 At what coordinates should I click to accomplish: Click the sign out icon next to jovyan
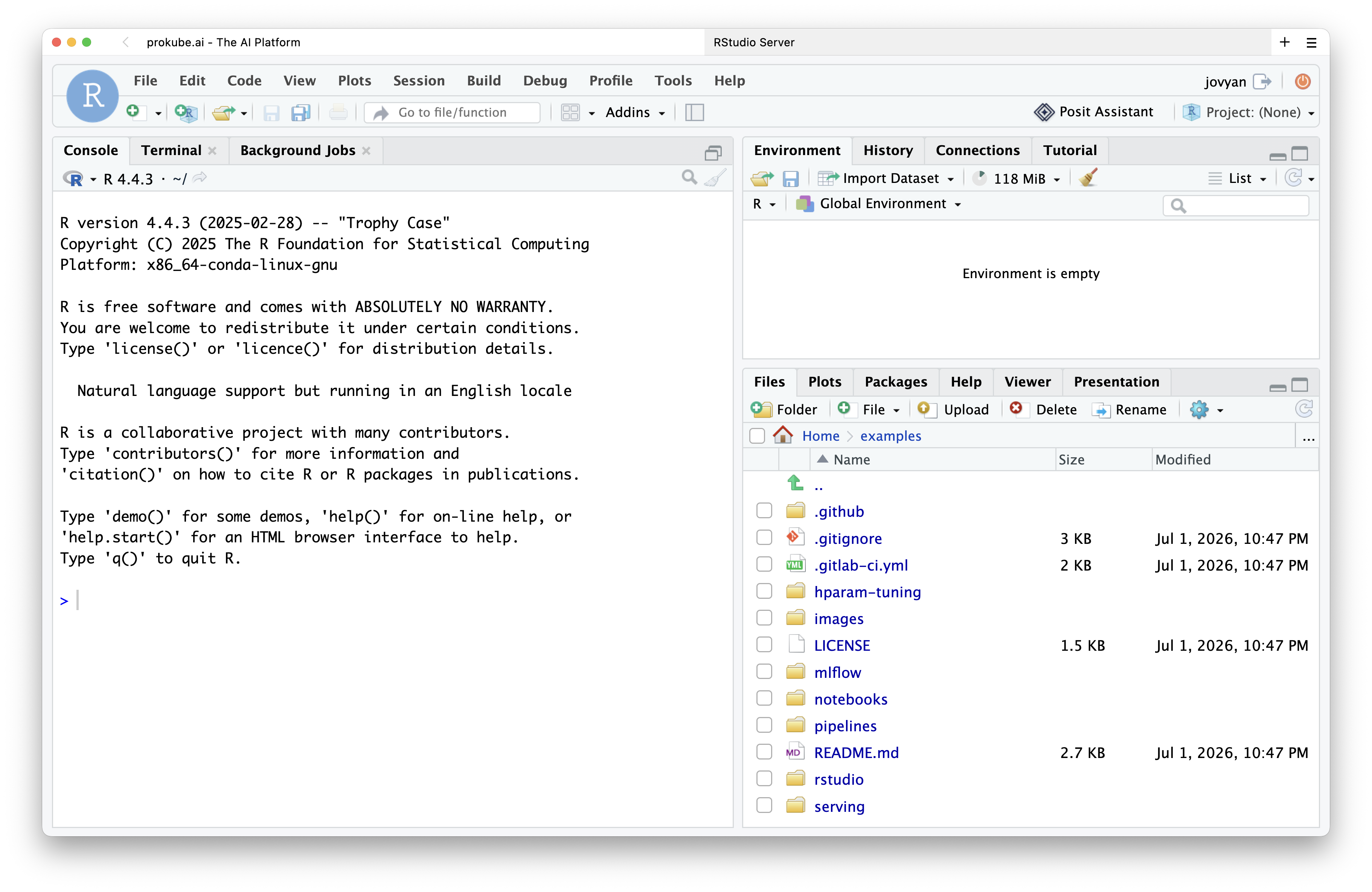tap(1262, 81)
